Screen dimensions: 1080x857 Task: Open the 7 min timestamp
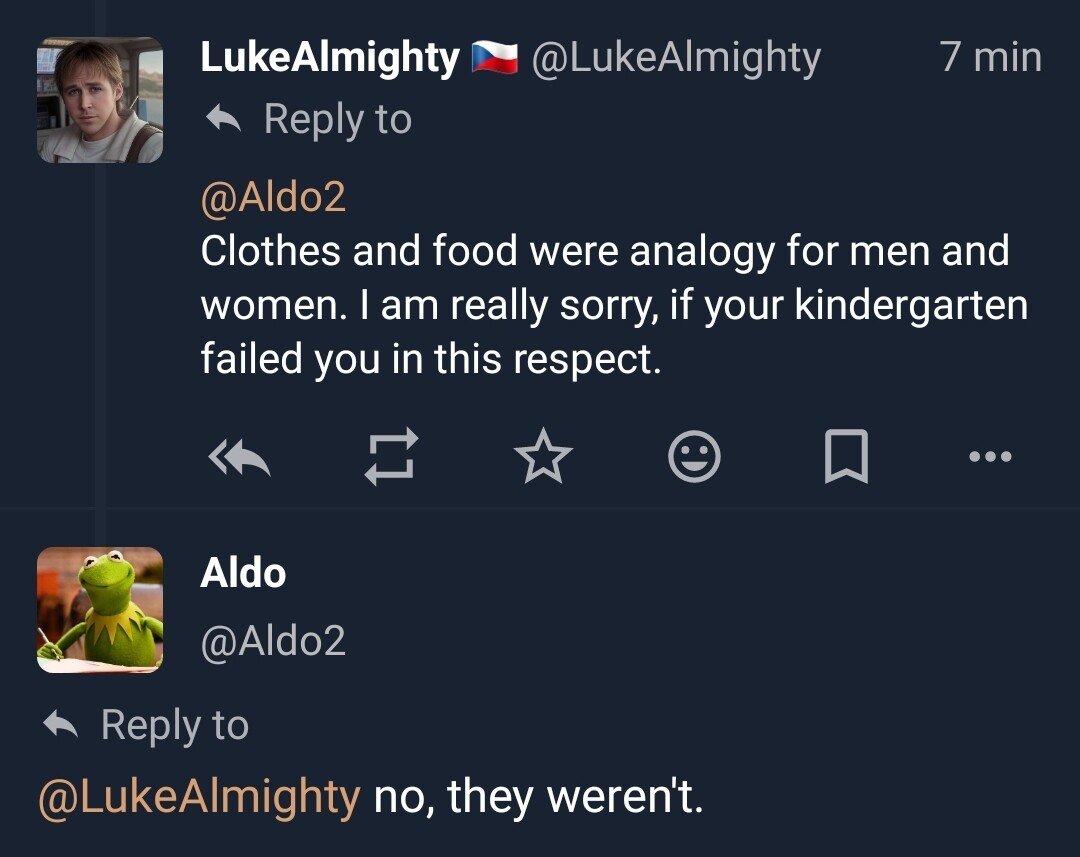pyautogui.click(x=990, y=58)
